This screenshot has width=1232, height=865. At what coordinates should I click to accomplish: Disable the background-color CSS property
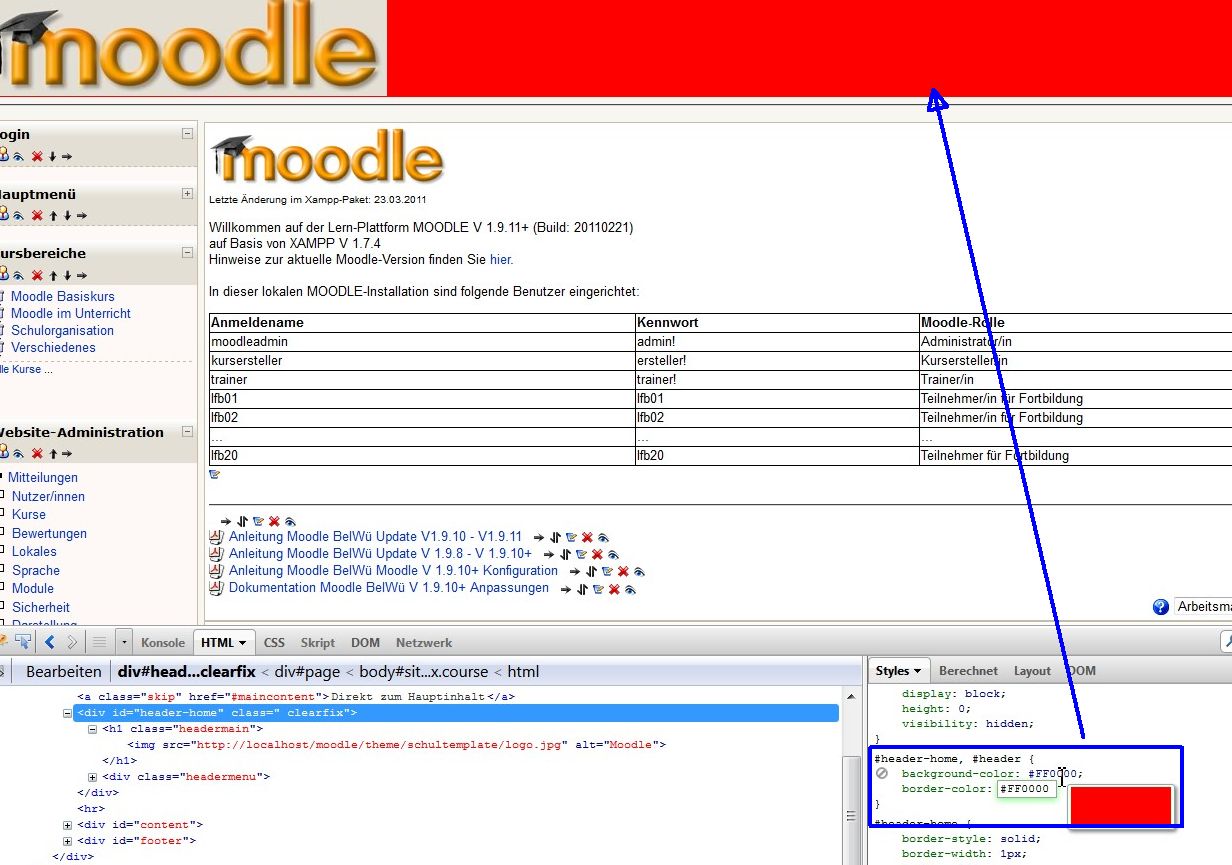[x=882, y=773]
